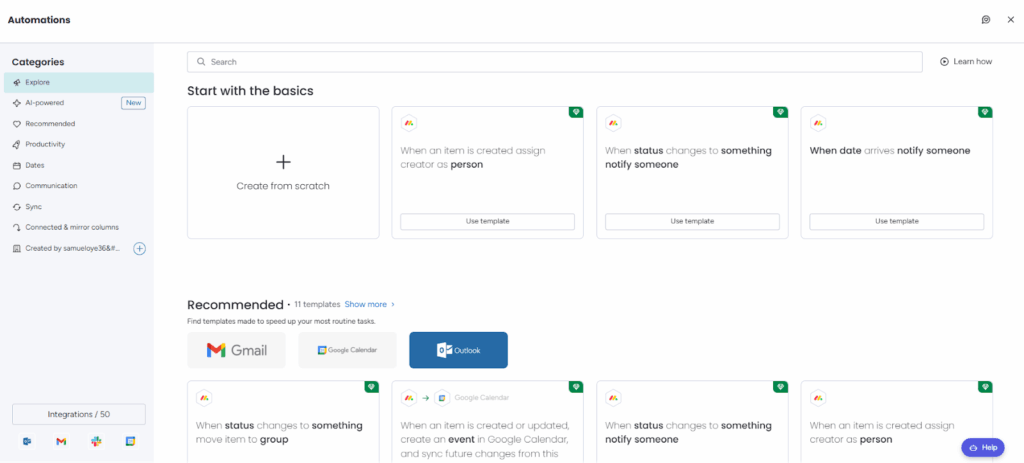Click the Gmail icon below Integrations
This screenshot has width=1024, height=463.
click(x=61, y=441)
